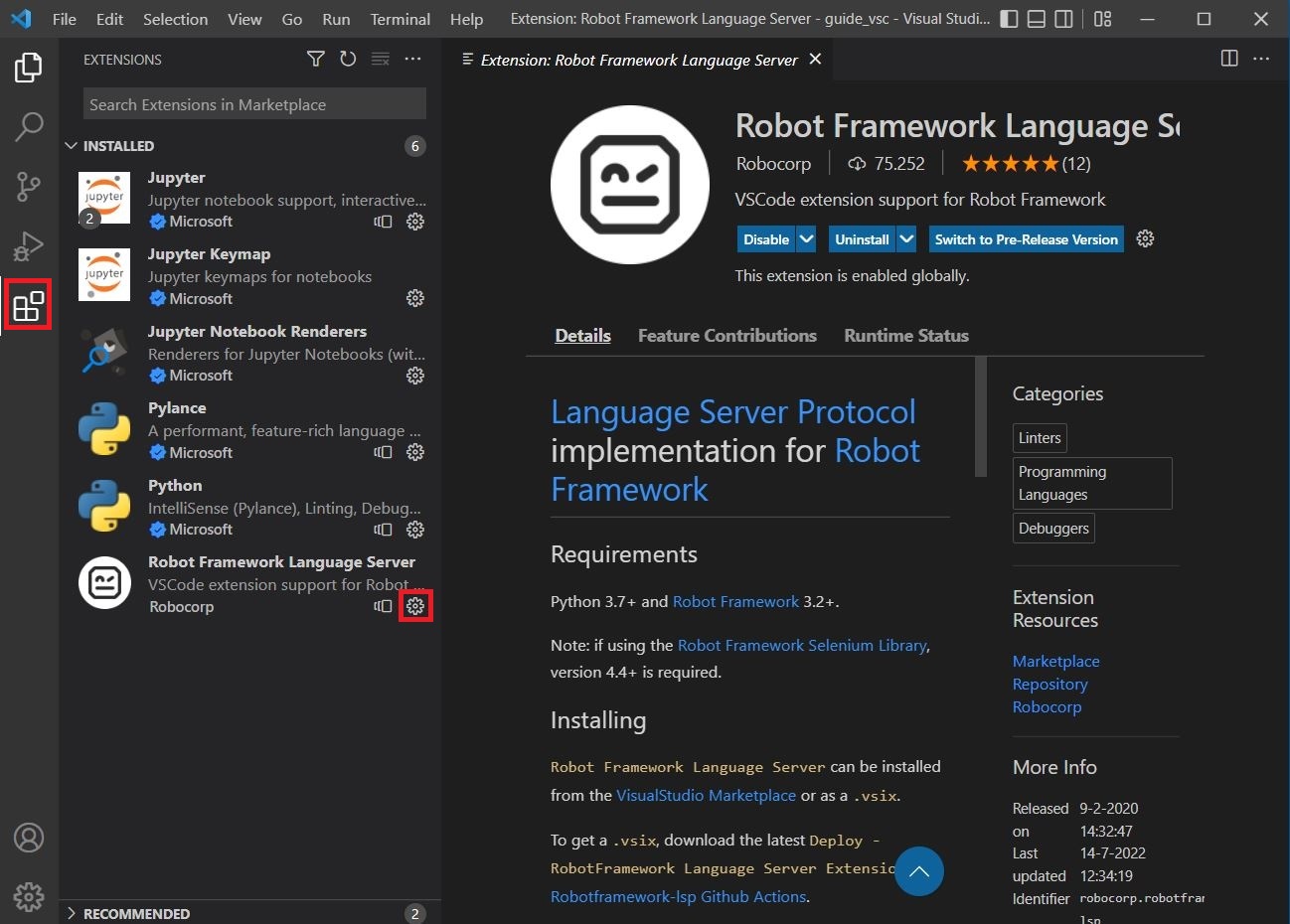
Task: Click the Linters category tag
Action: point(1040,438)
